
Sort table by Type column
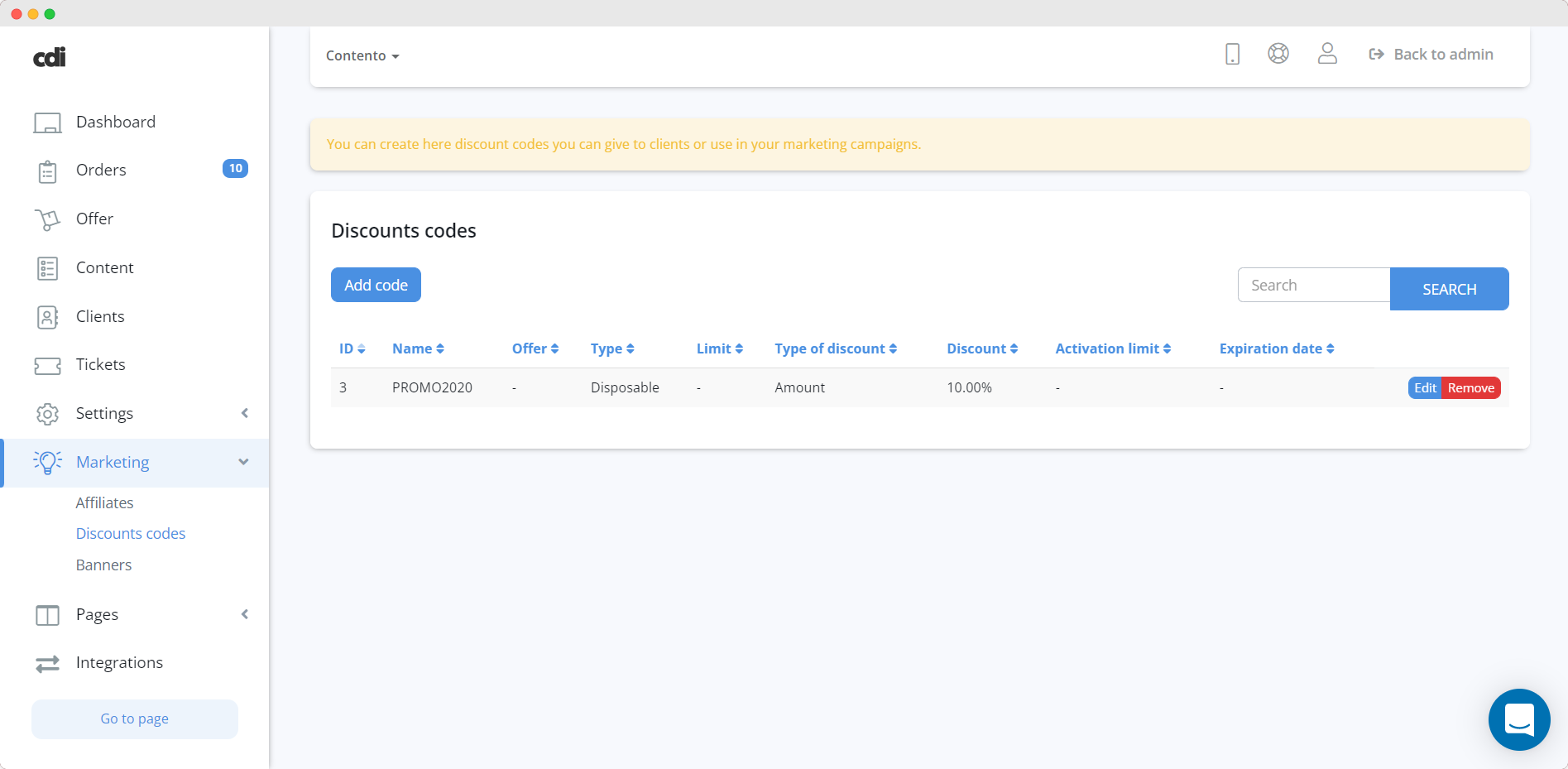point(612,348)
